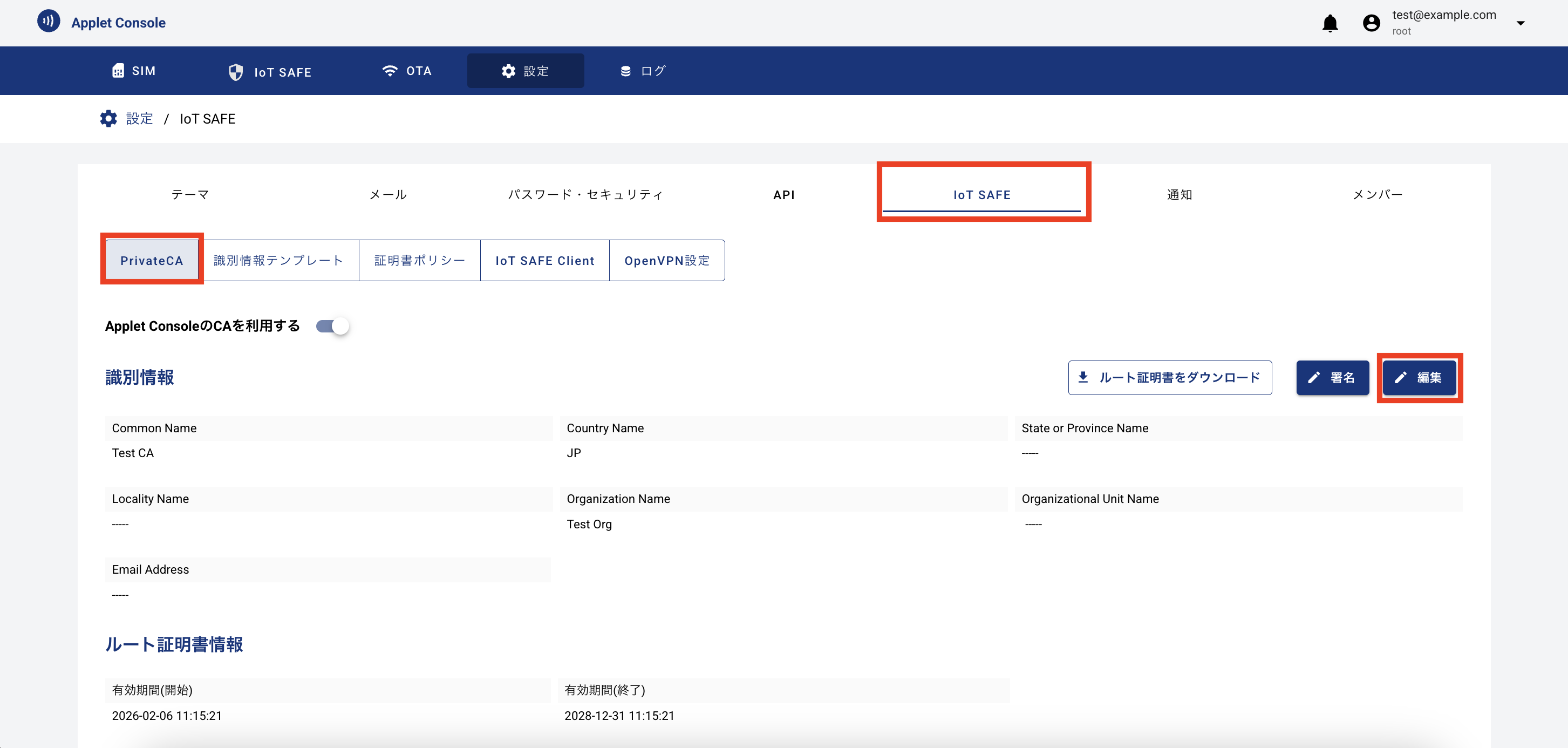This screenshot has width=1568, height=748.
Task: Open the notifications bell icon
Action: coord(1330,23)
